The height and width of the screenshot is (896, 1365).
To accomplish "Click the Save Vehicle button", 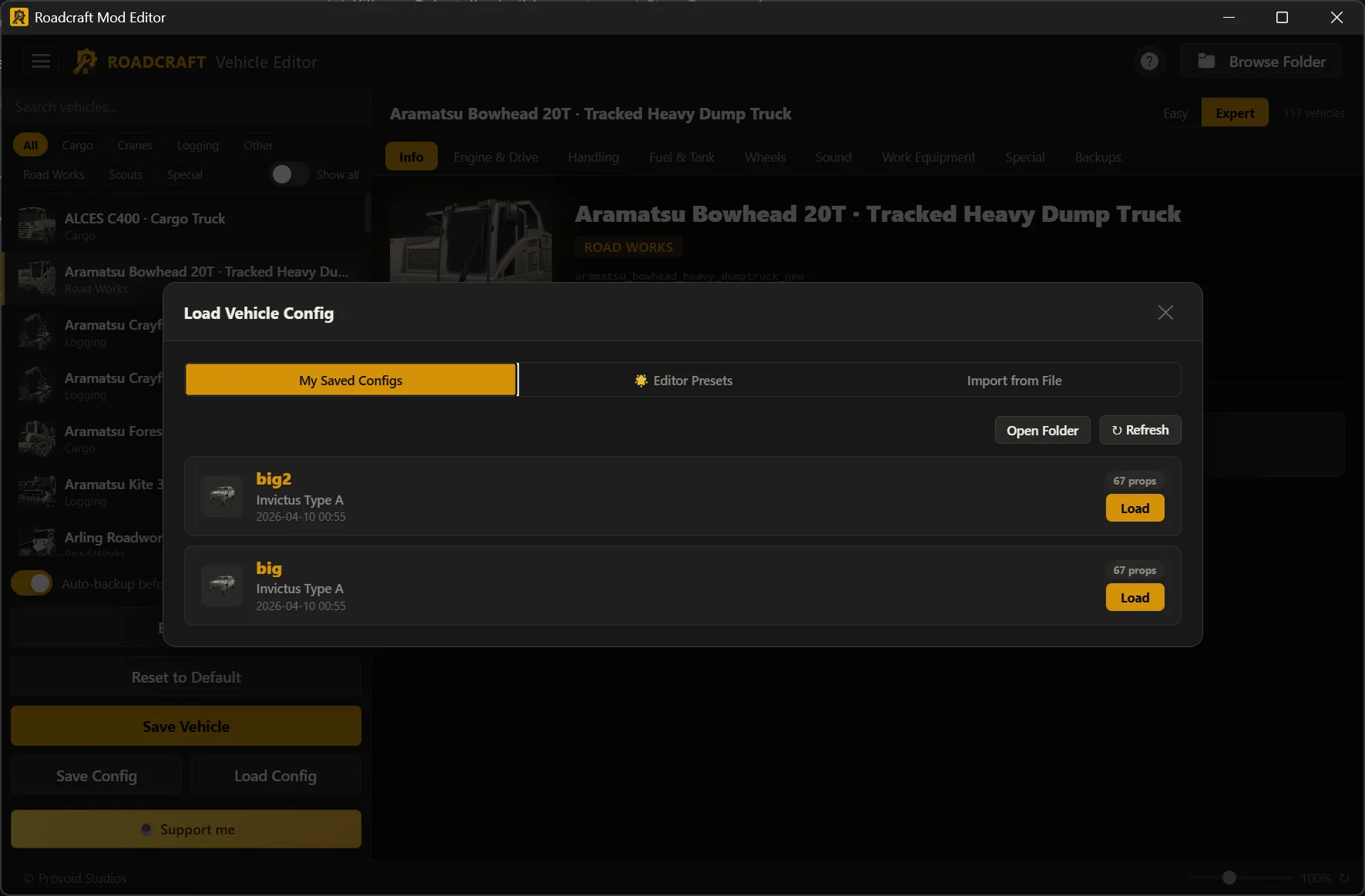I will [x=186, y=726].
